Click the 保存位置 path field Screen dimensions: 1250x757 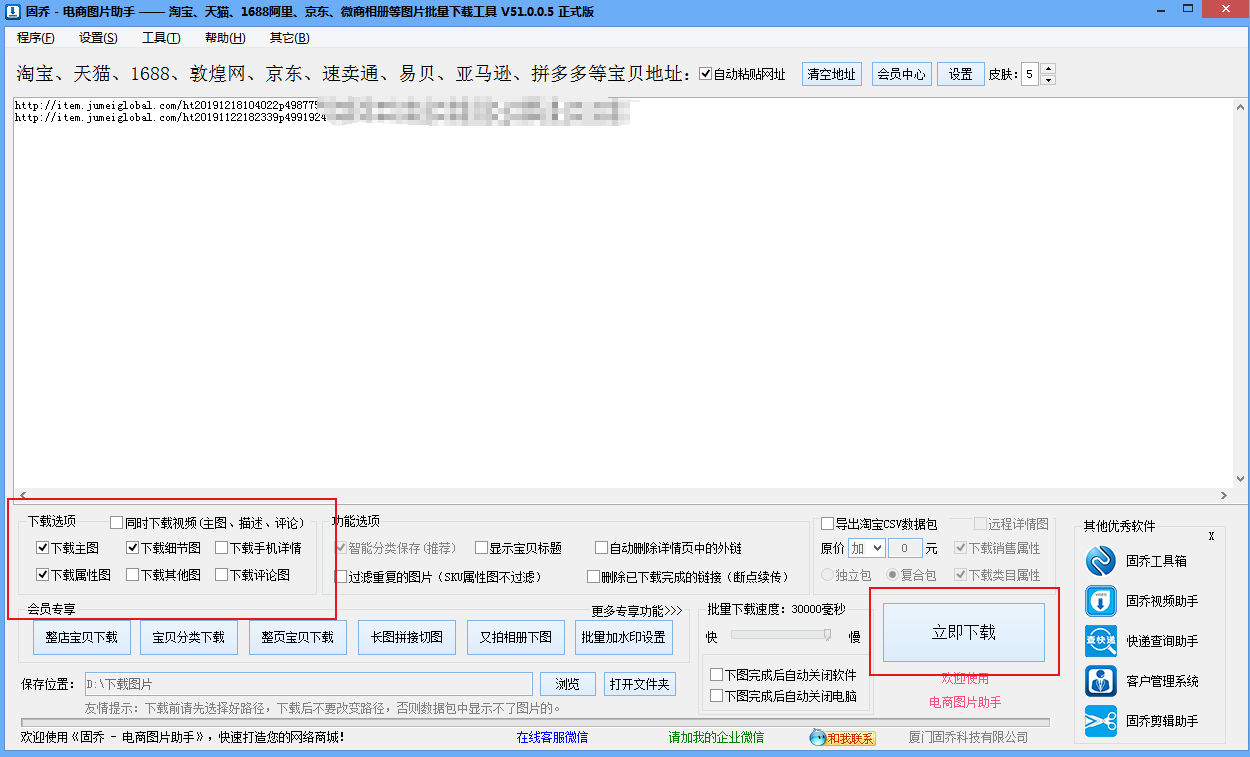tap(308, 684)
